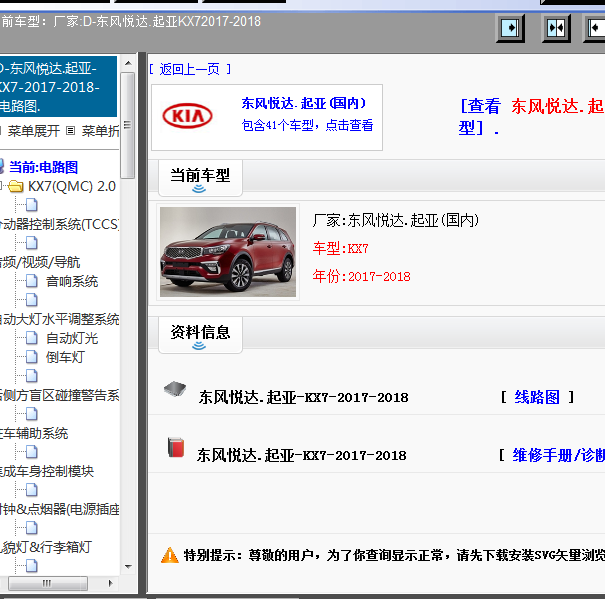The height and width of the screenshot is (599, 605).
Task: Click the sidebar scroll down arrow
Action: tap(128, 567)
